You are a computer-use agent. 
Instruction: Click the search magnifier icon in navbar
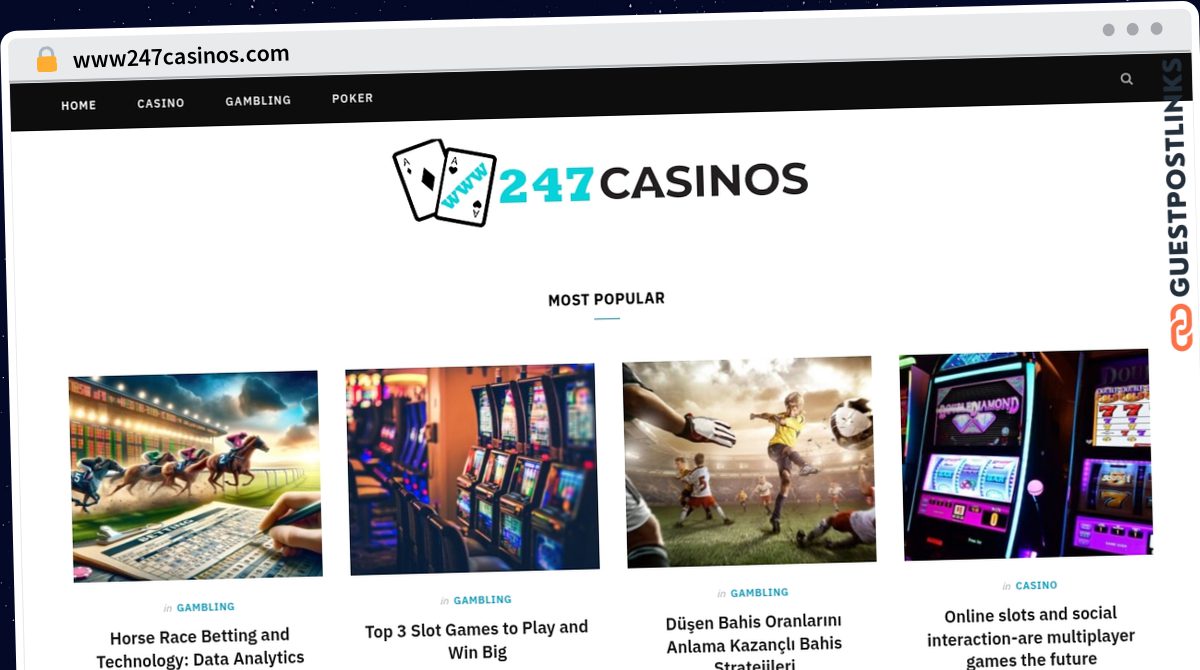[x=1127, y=79]
